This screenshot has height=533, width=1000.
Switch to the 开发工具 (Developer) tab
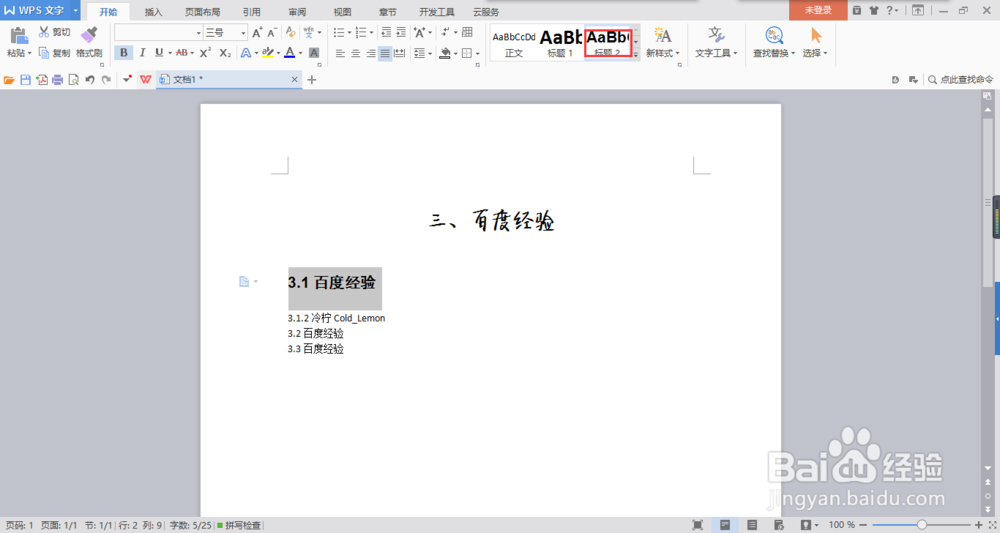[437, 12]
